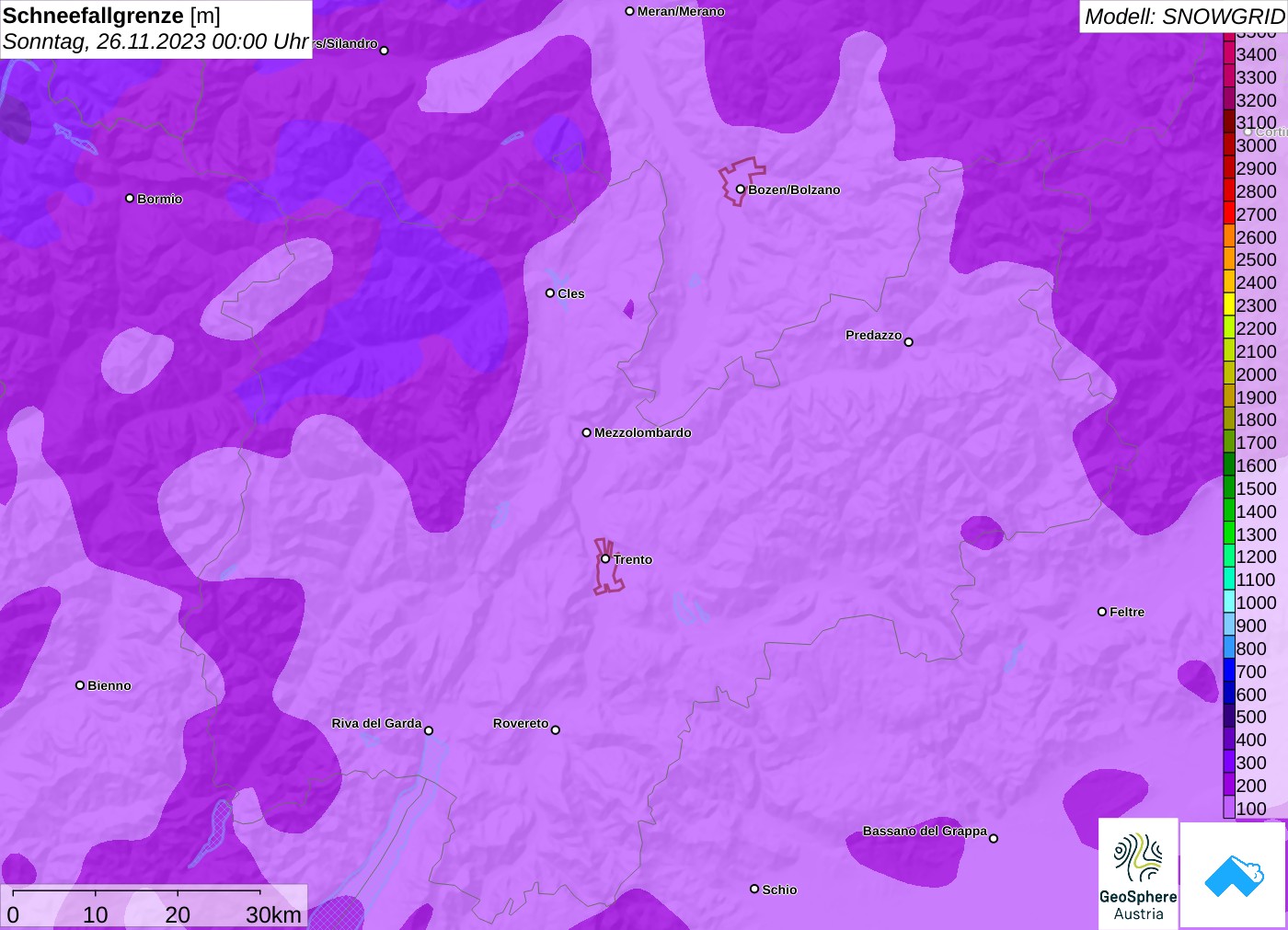Screen dimensions: 1288x930
Task: Click the Bassano del Grappa marker
Action: click(x=993, y=838)
